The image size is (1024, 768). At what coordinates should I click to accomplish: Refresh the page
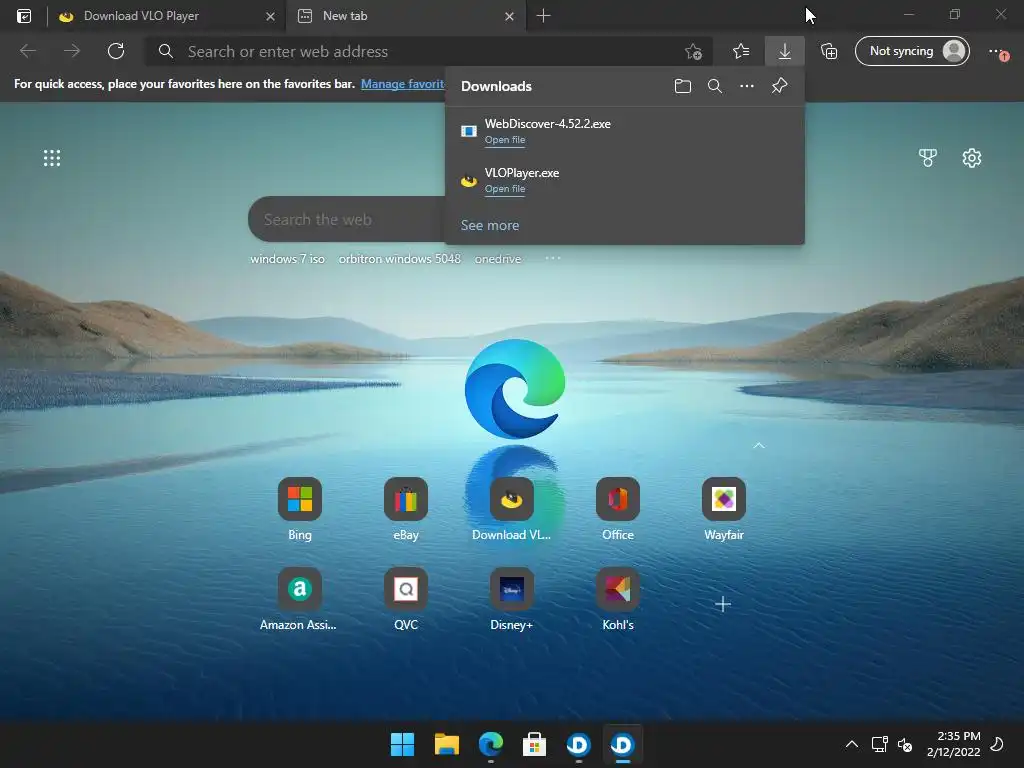pos(116,51)
